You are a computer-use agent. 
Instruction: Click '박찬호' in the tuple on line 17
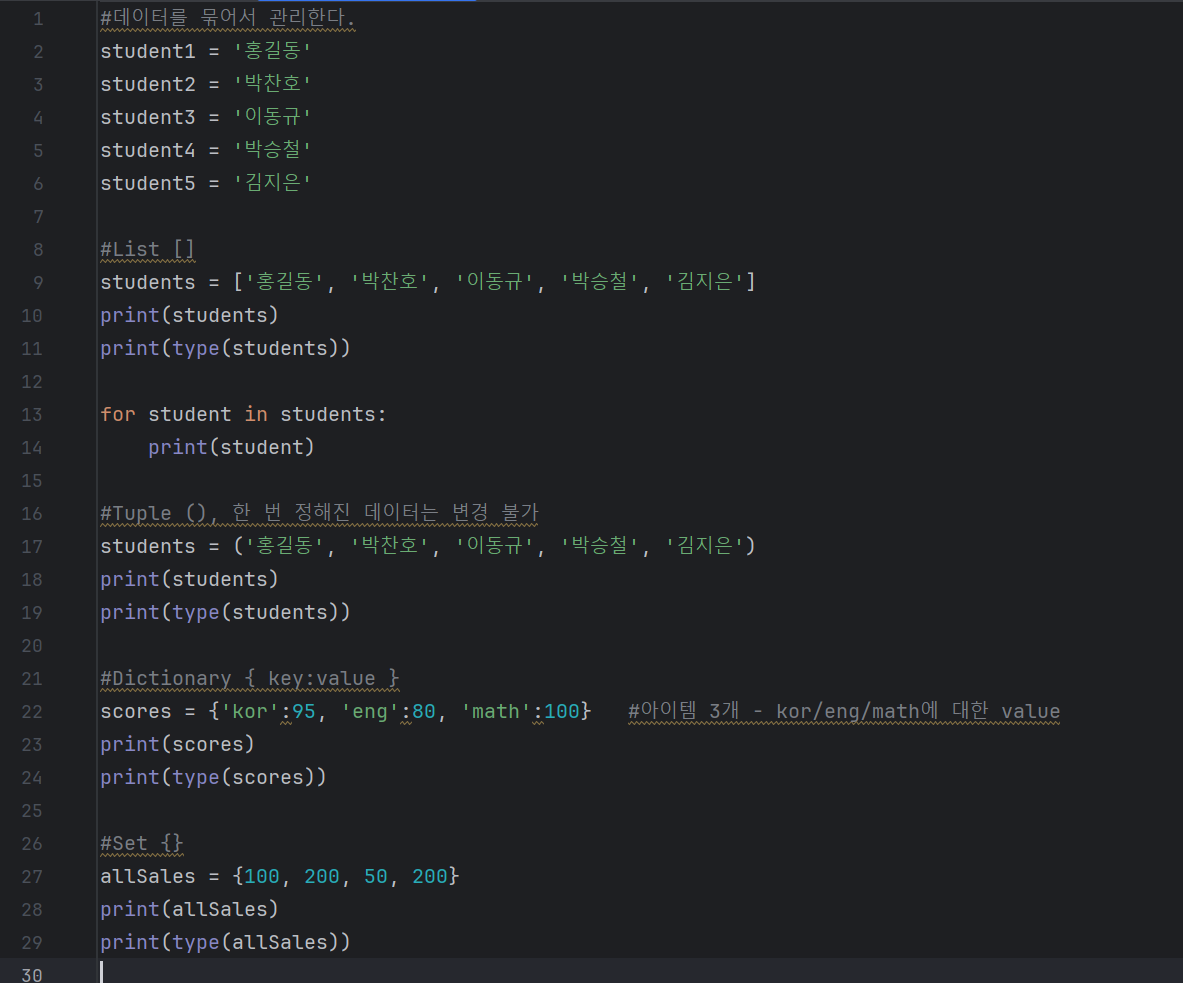390,545
